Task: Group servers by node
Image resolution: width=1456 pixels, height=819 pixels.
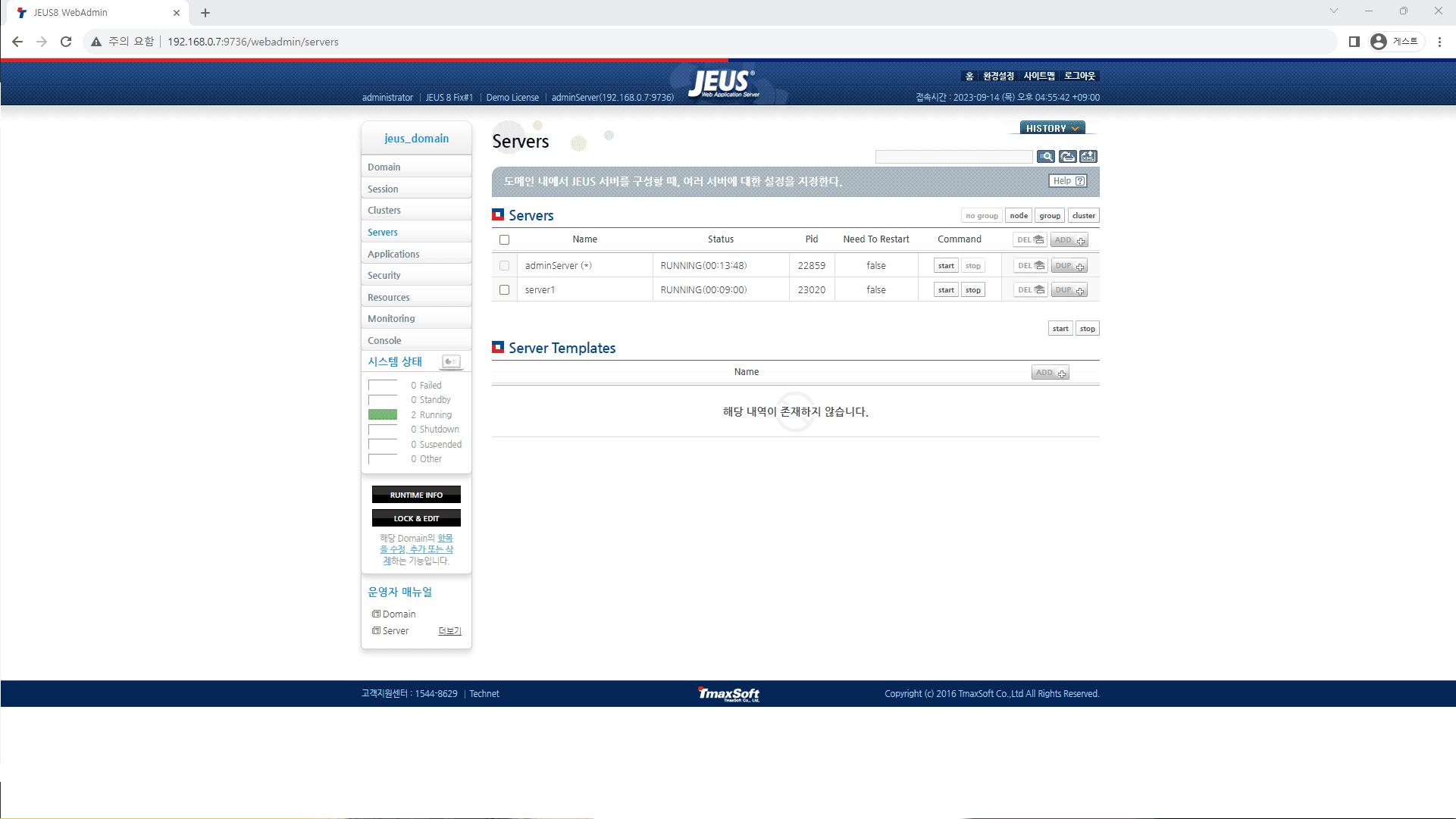Action: [x=1018, y=216]
